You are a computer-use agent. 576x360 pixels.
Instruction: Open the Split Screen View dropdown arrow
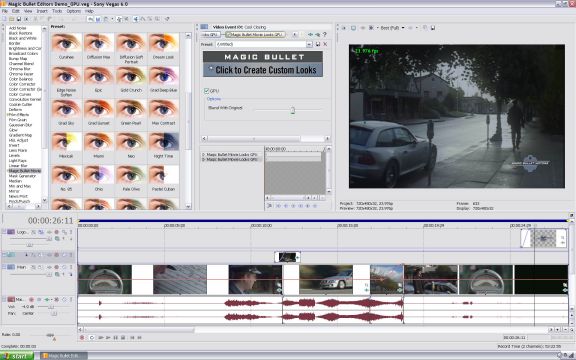coord(377,28)
